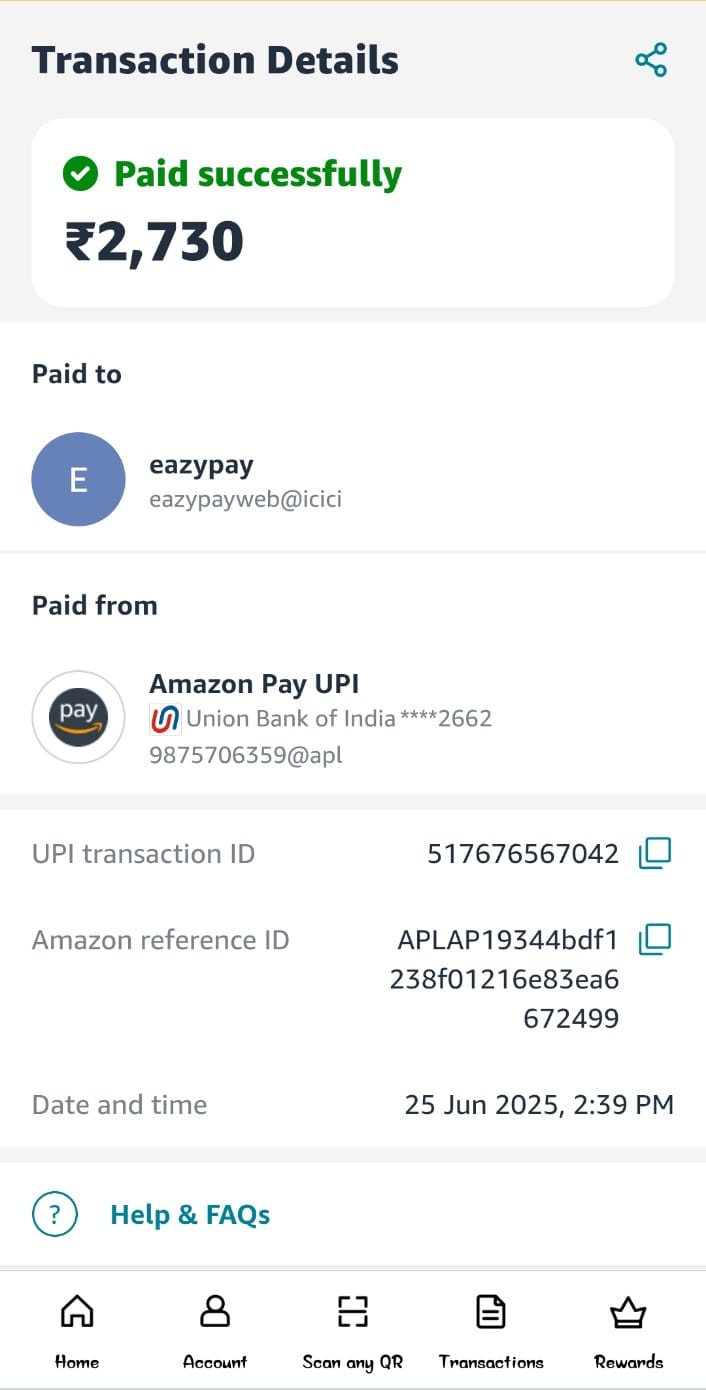Tap the Help & FAQs question mark icon
706x1390 pixels.
click(x=55, y=1214)
